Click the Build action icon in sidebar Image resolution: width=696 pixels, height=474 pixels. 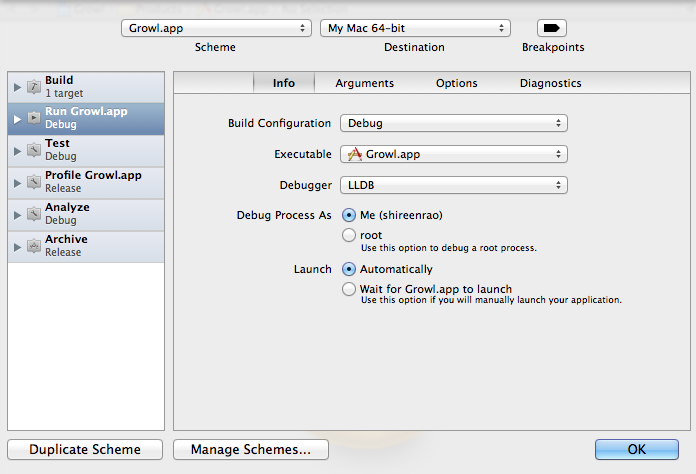[x=34, y=87]
